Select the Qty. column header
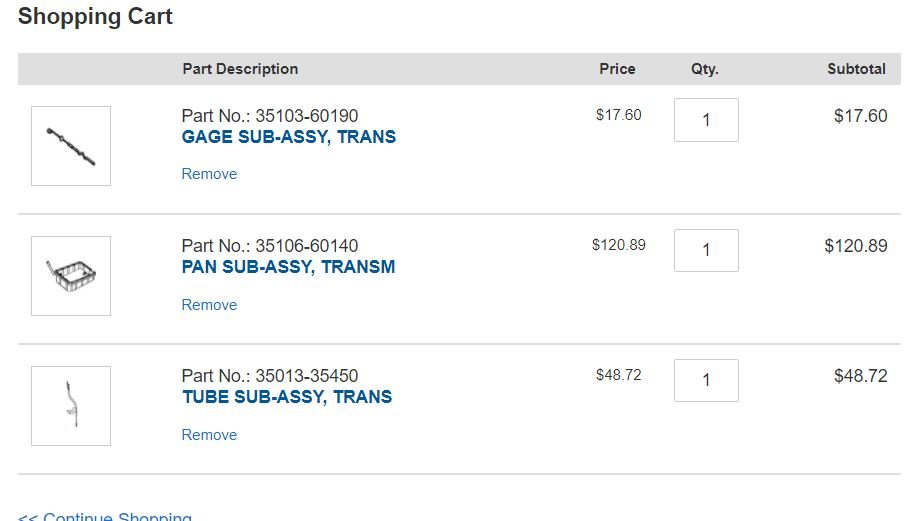 pos(705,69)
